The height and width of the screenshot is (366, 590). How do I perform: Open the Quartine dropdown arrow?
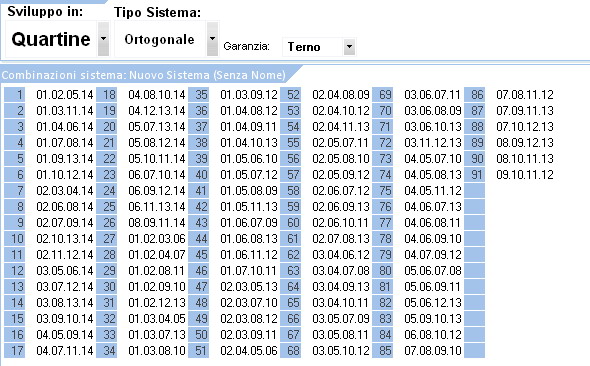(103, 39)
